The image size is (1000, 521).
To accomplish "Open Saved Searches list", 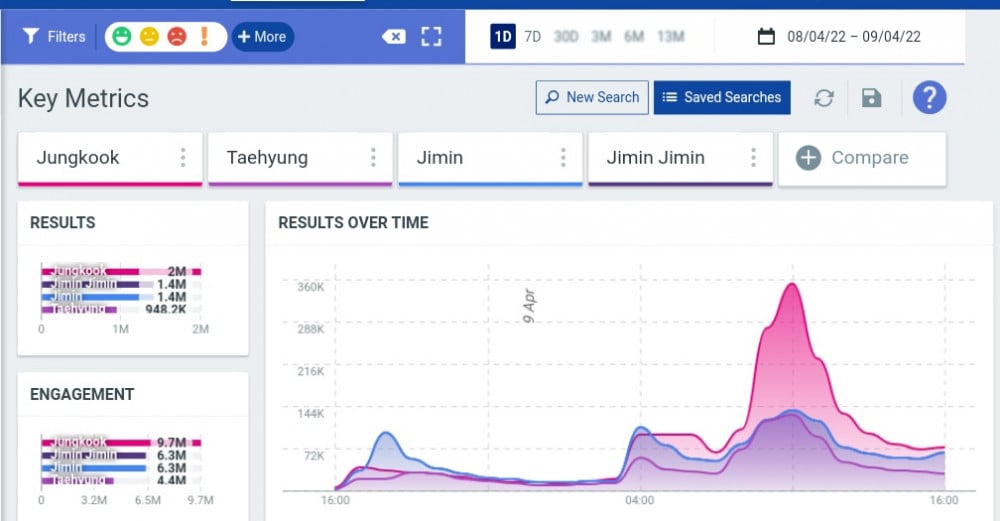I will (722, 98).
